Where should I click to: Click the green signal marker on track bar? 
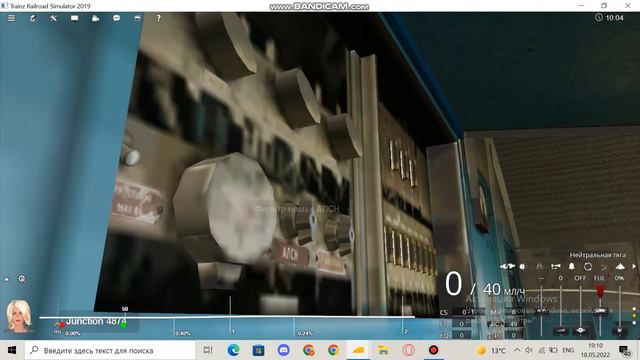pos(123,325)
